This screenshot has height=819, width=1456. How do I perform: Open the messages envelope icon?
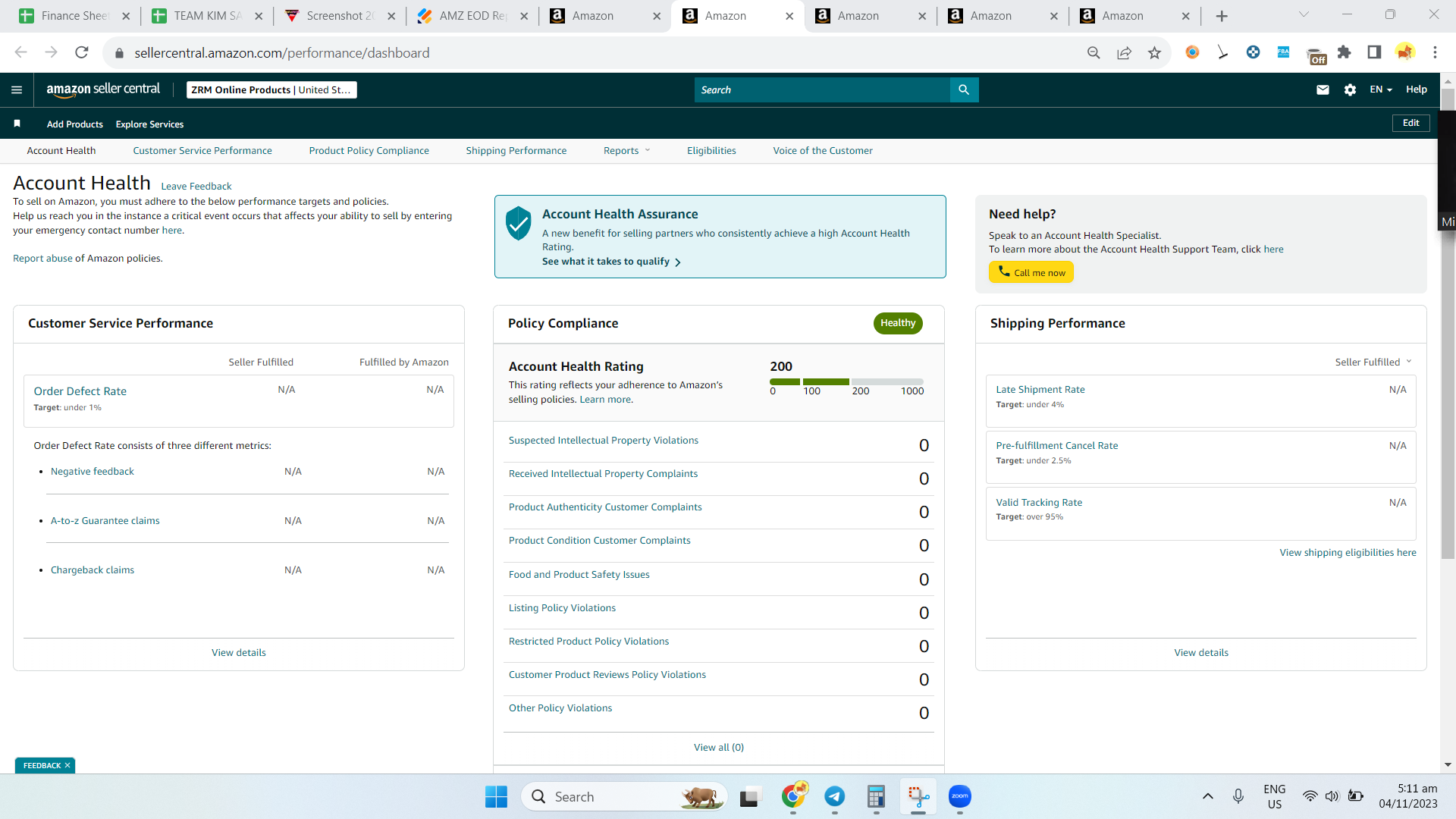click(1323, 89)
